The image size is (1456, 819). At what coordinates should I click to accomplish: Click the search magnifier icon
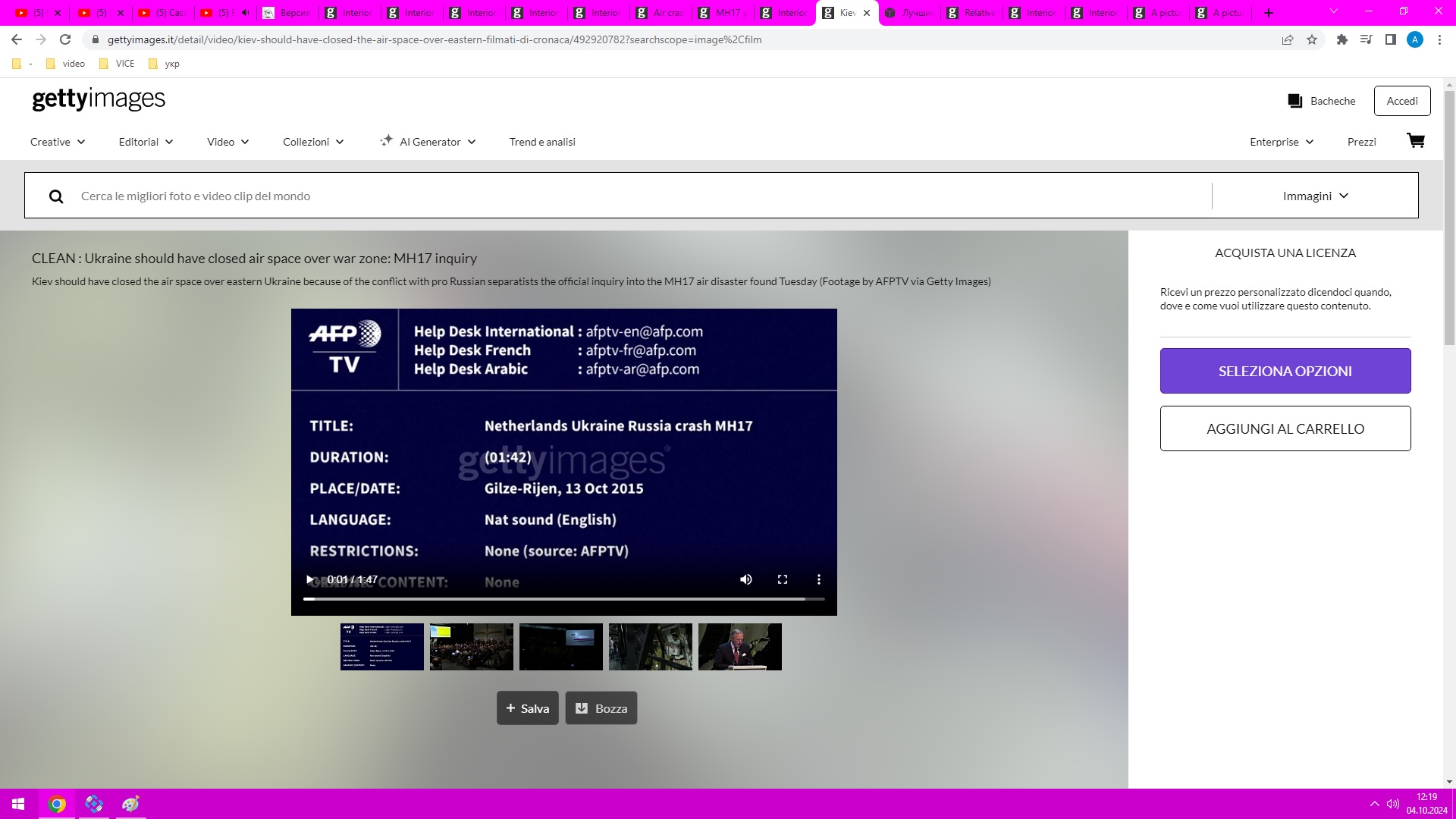(56, 196)
